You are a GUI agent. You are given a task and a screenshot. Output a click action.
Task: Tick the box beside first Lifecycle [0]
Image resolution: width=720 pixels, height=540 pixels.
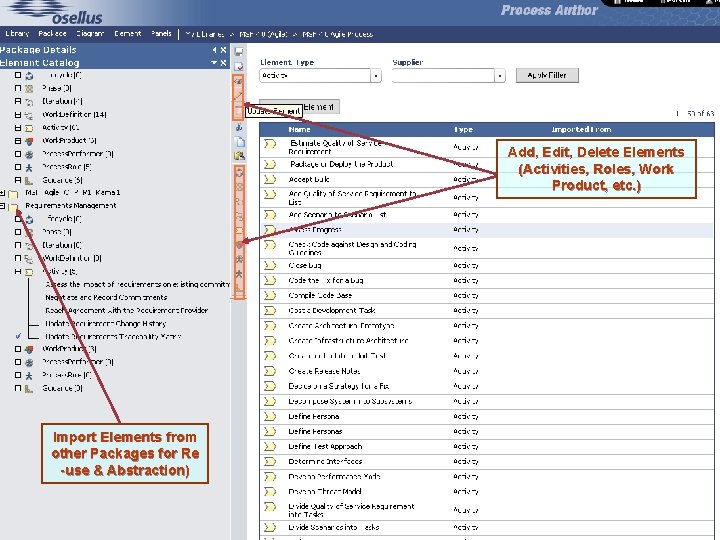18,75
